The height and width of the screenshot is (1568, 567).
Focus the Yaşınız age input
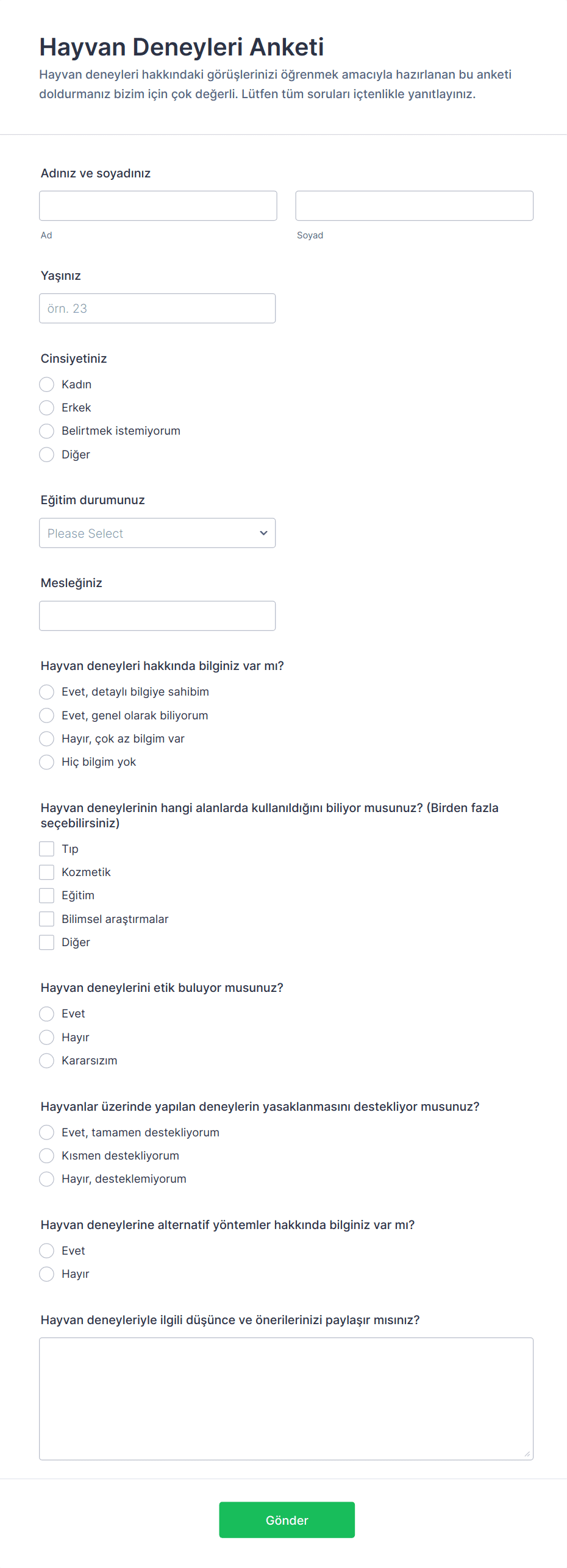[157, 308]
